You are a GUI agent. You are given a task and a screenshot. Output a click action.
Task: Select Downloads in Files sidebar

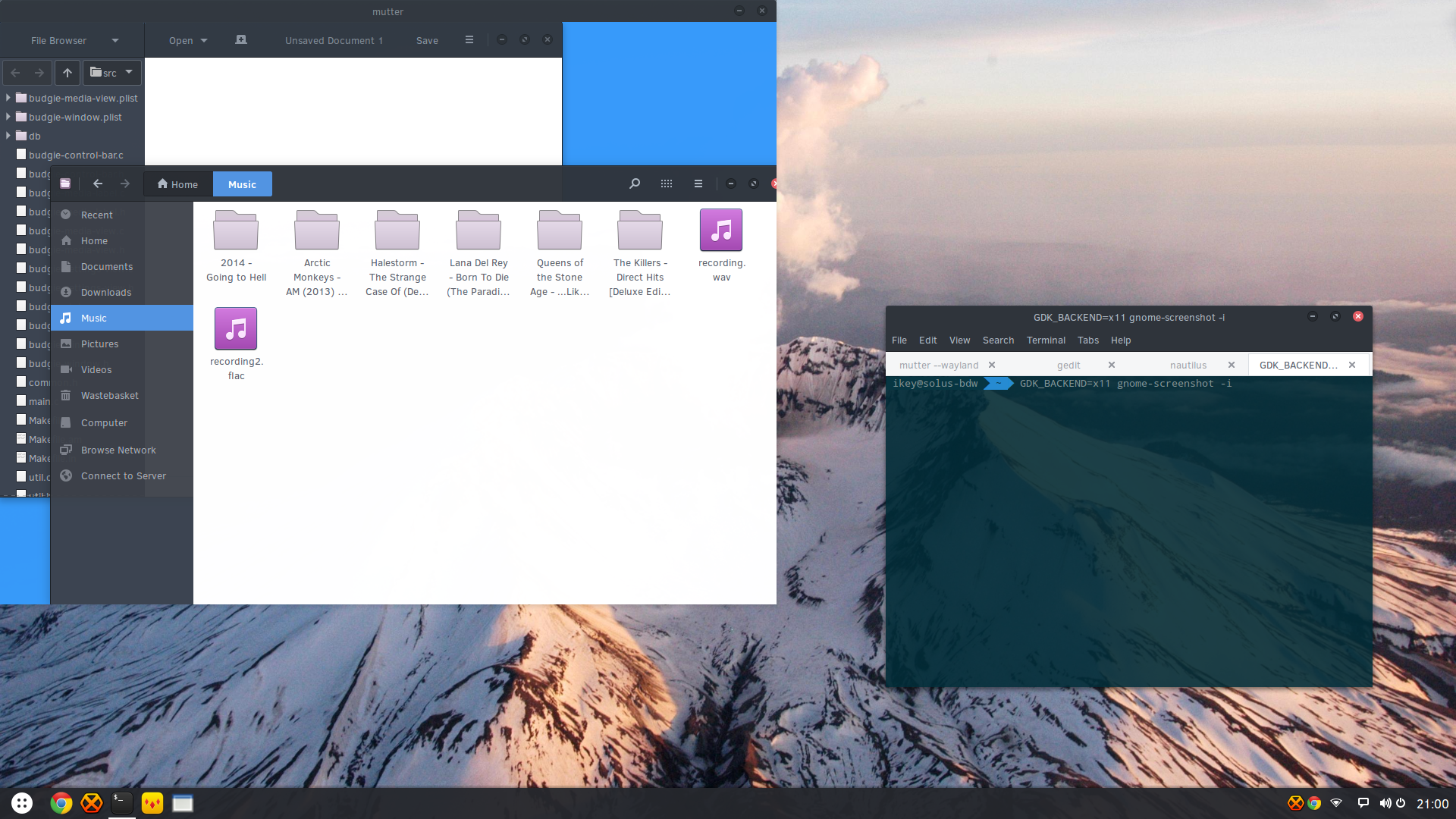tap(122, 292)
